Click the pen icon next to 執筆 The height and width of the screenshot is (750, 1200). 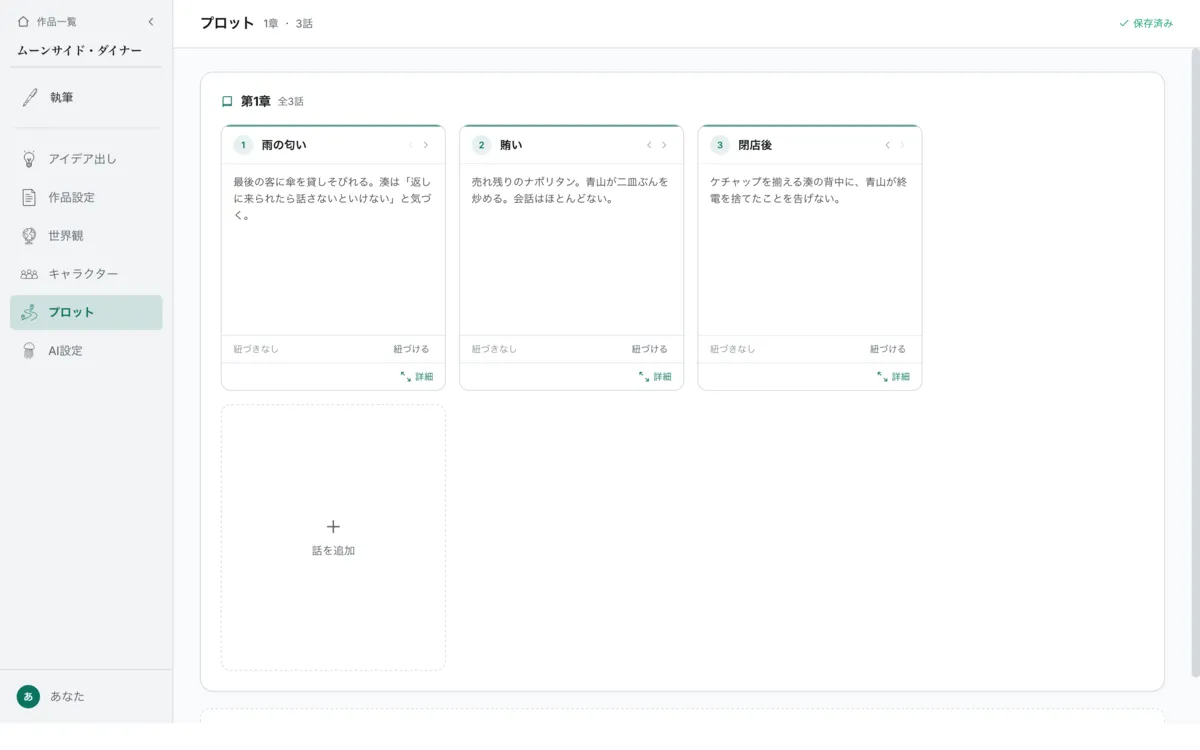pyautogui.click(x=30, y=97)
